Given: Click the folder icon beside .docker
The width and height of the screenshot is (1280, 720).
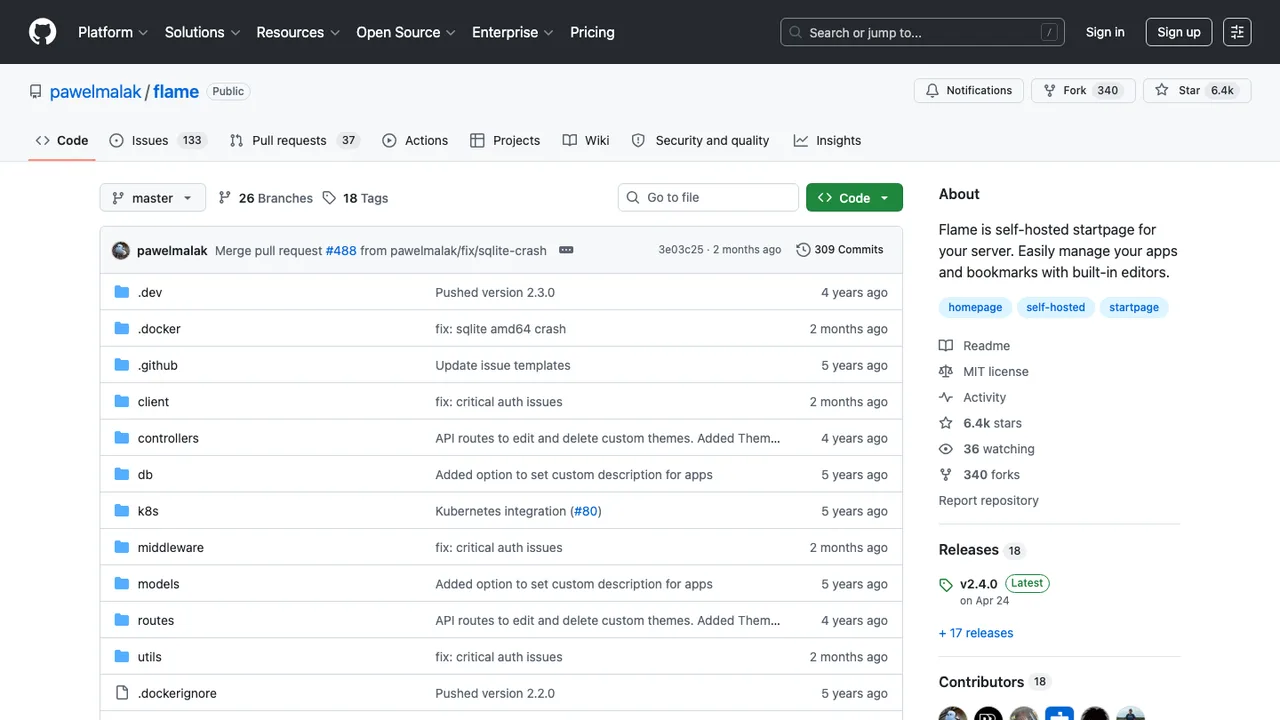Looking at the screenshot, I should click(122, 328).
